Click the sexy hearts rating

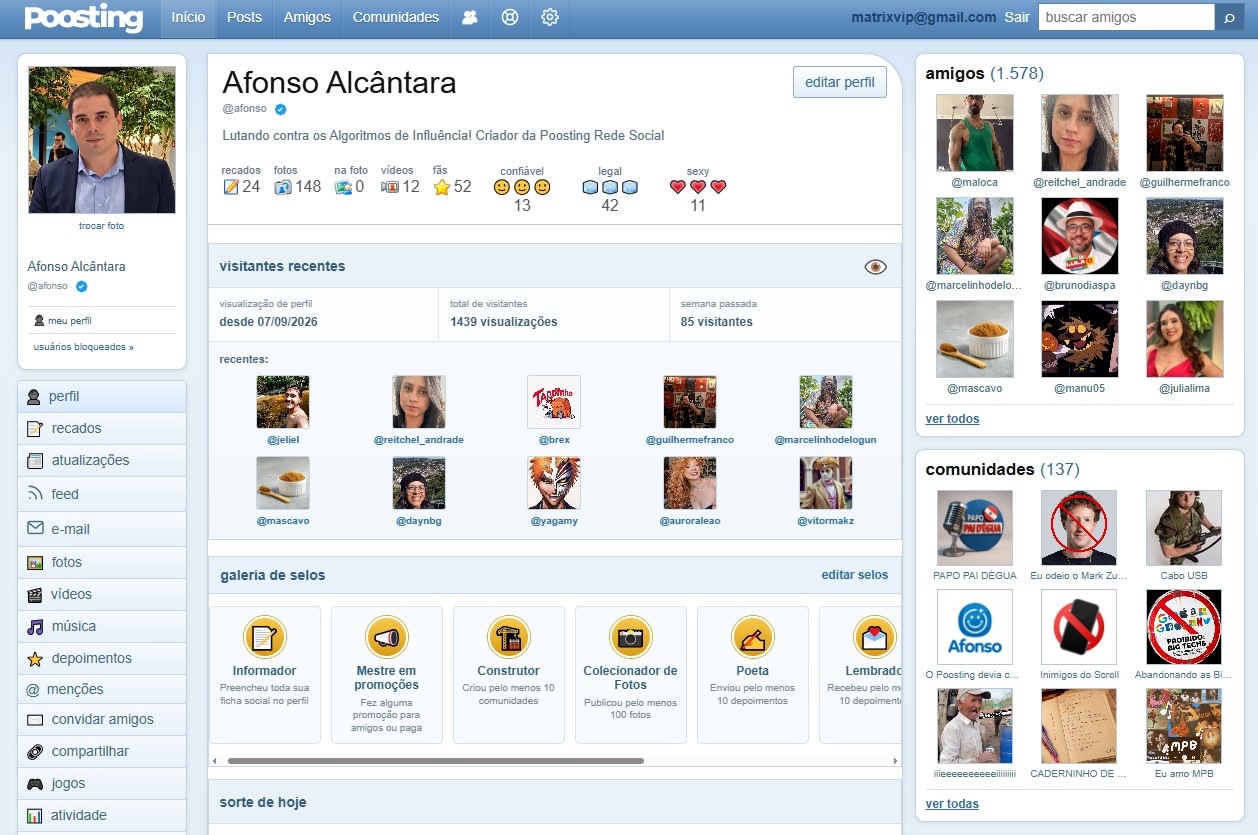698,187
